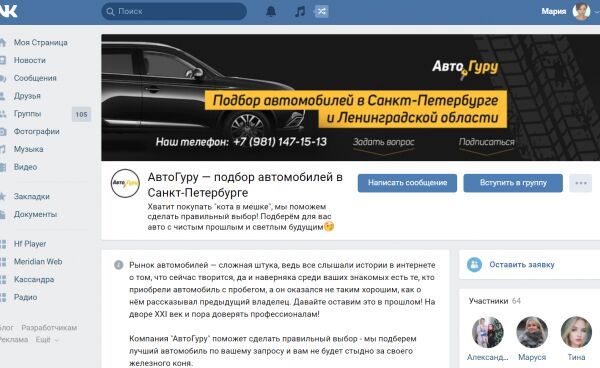Open the music note icon in header
Screen dimensions: 600x368
300,11
